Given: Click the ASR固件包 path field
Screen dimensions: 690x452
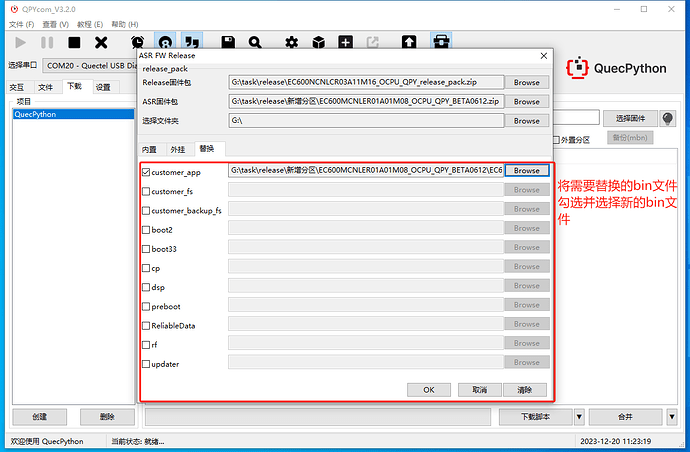Looking at the screenshot, I should [366, 102].
